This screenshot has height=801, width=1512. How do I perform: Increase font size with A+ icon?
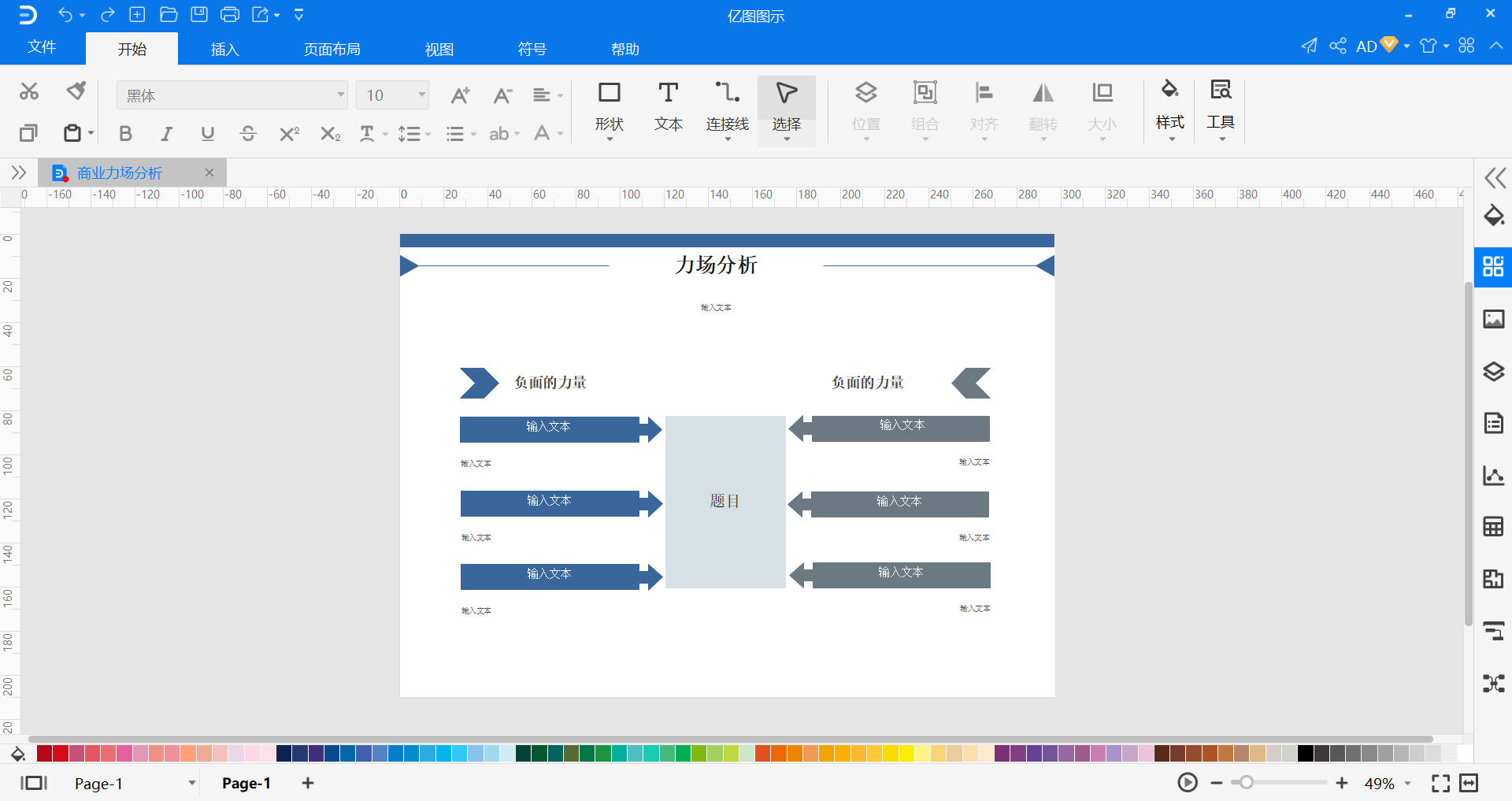461,95
